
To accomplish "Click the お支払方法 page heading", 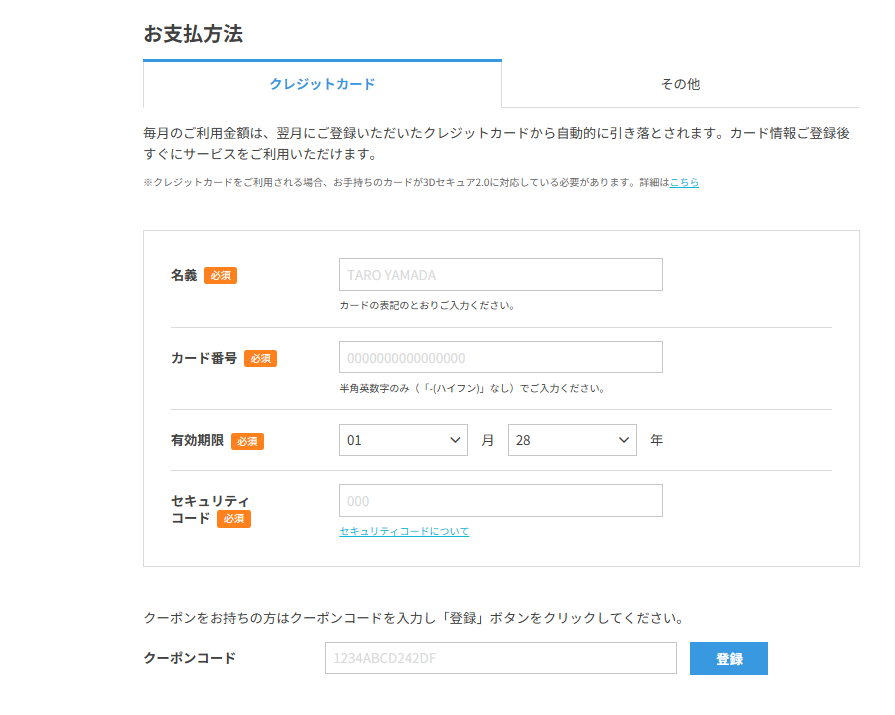I will [193, 34].
